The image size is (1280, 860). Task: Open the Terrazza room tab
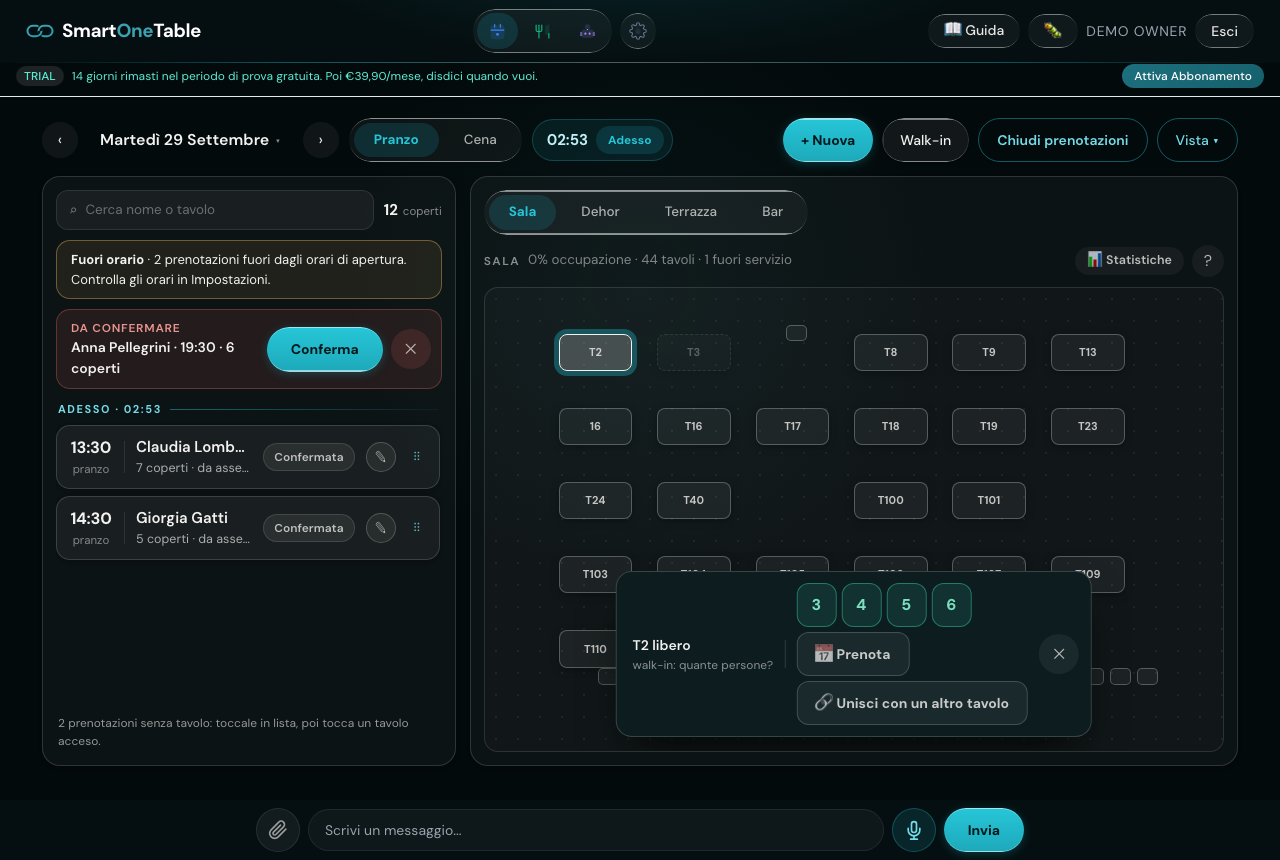(x=691, y=212)
